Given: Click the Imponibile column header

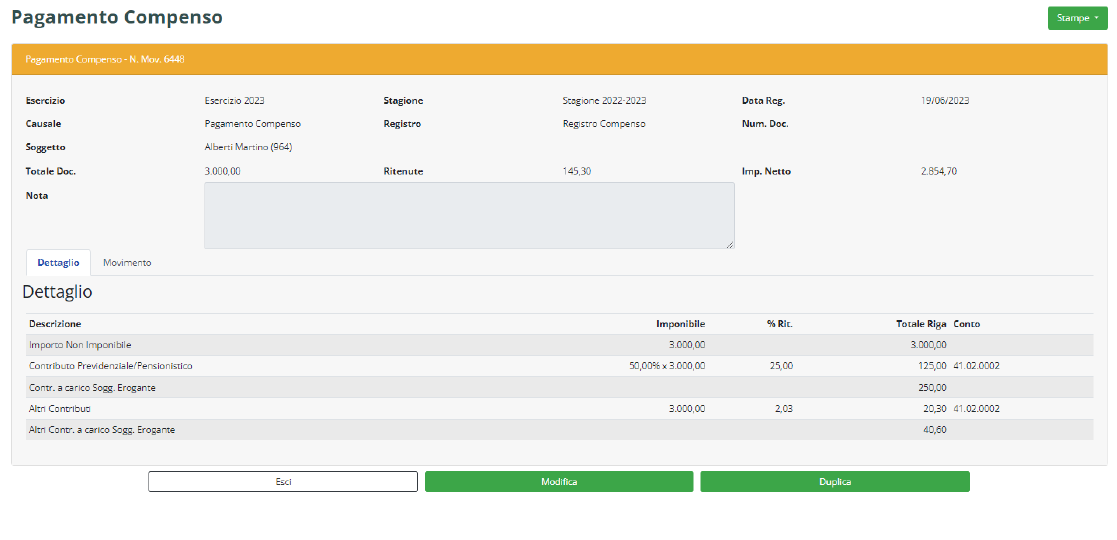Looking at the screenshot, I should [680, 324].
